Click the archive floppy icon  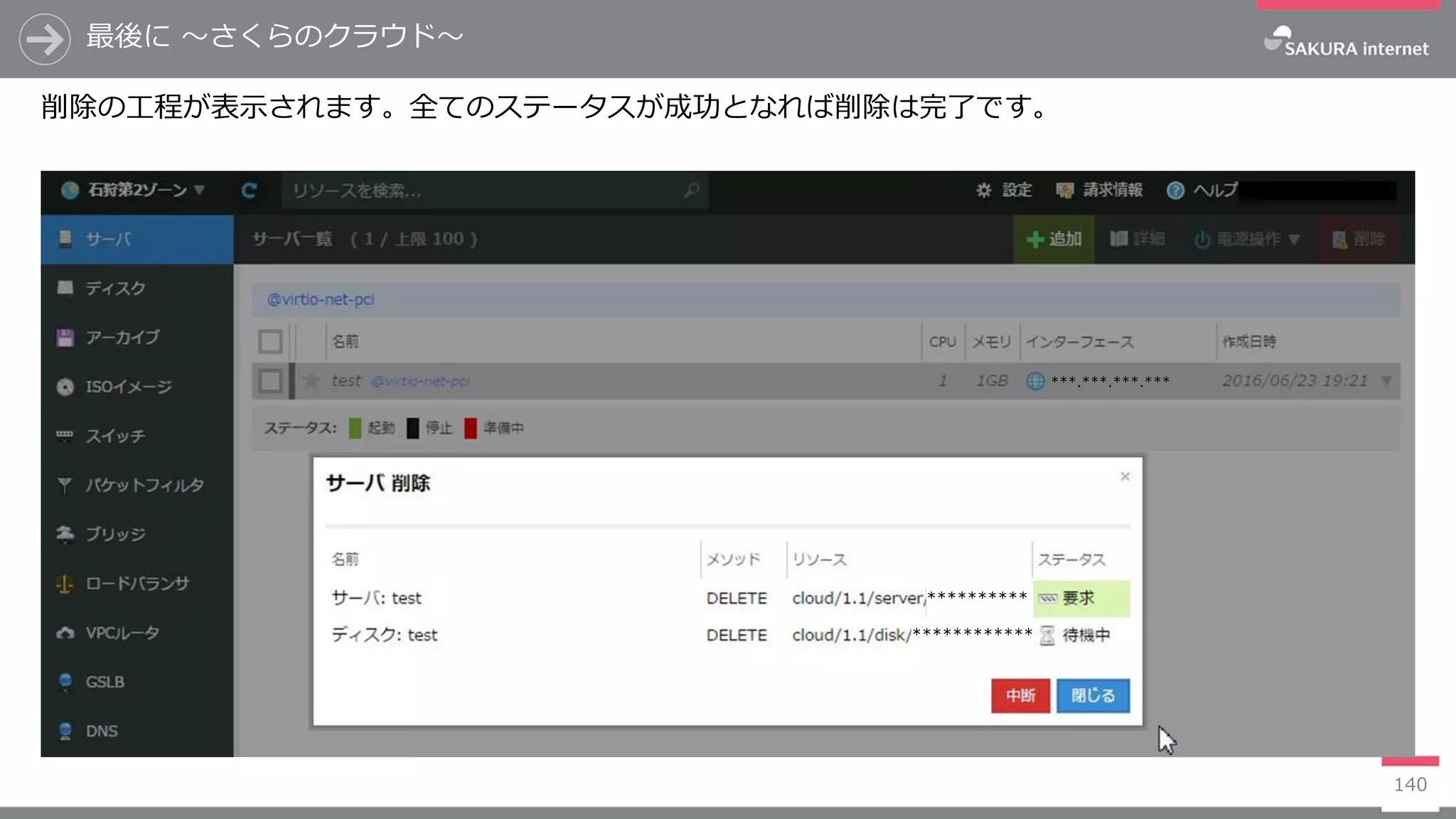65,338
